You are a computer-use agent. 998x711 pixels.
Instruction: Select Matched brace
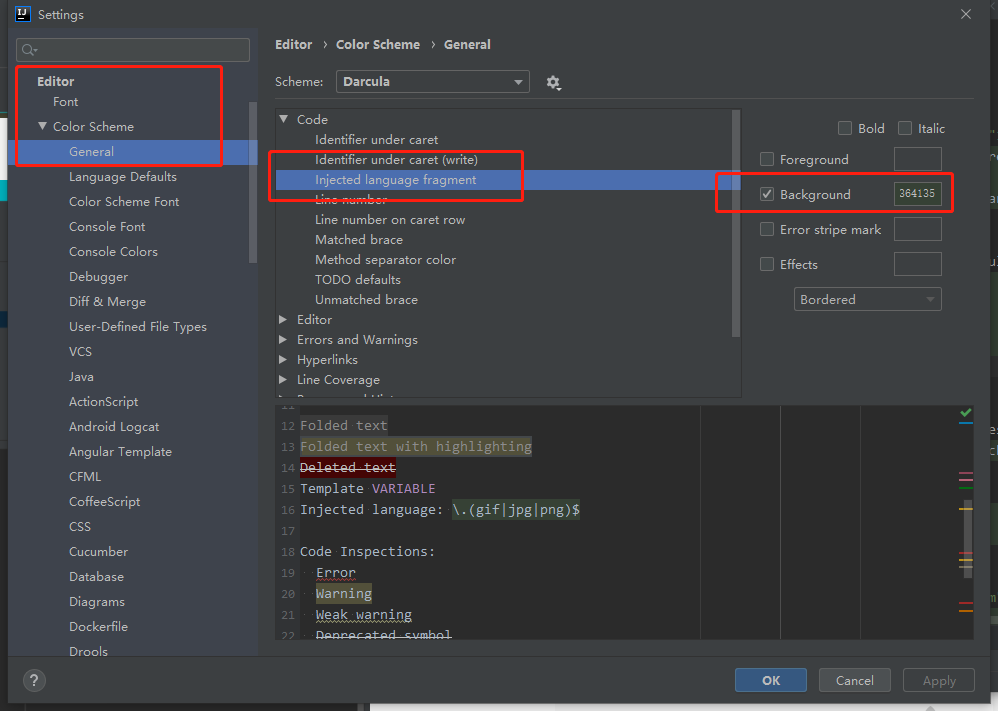[358, 239]
